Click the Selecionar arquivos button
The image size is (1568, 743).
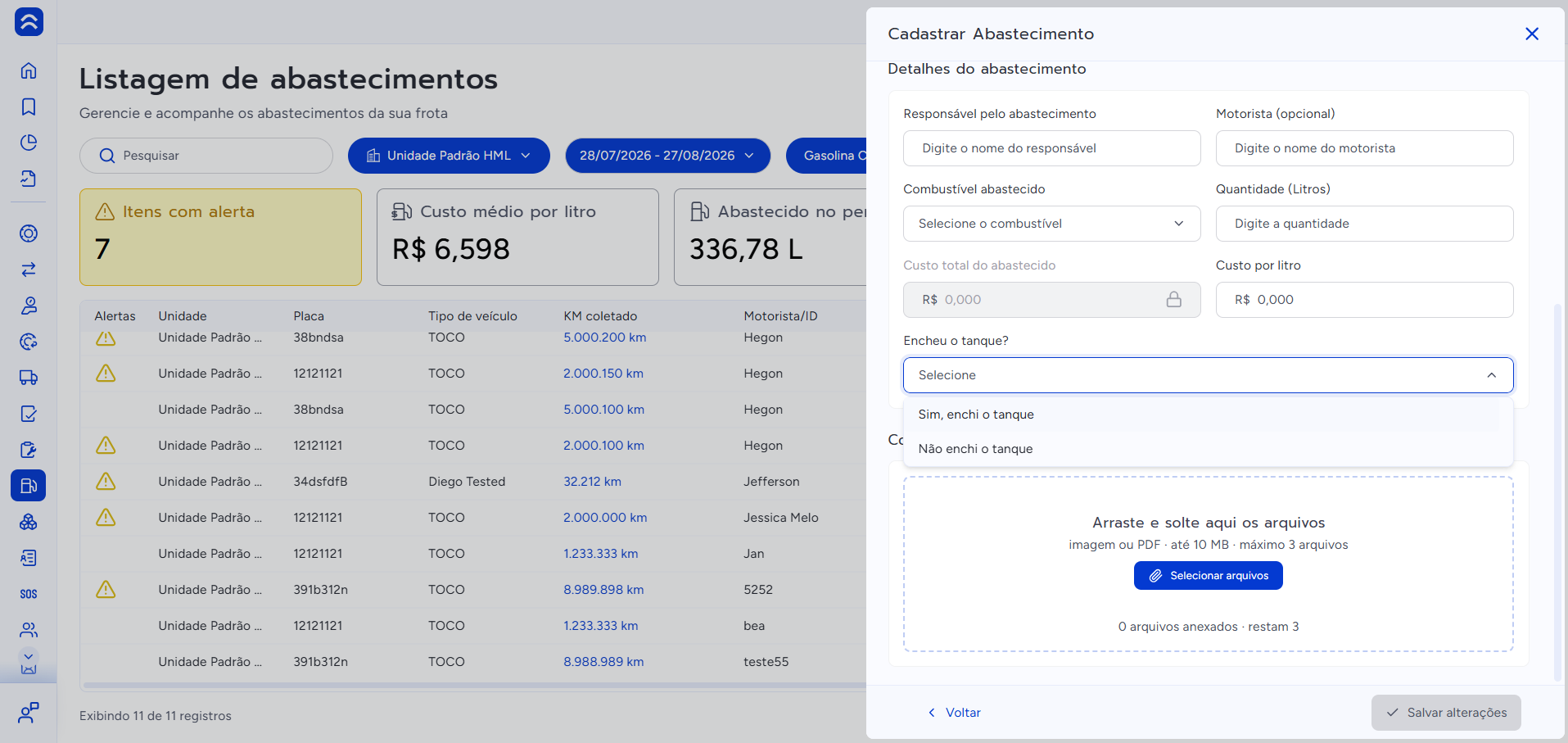1208,576
